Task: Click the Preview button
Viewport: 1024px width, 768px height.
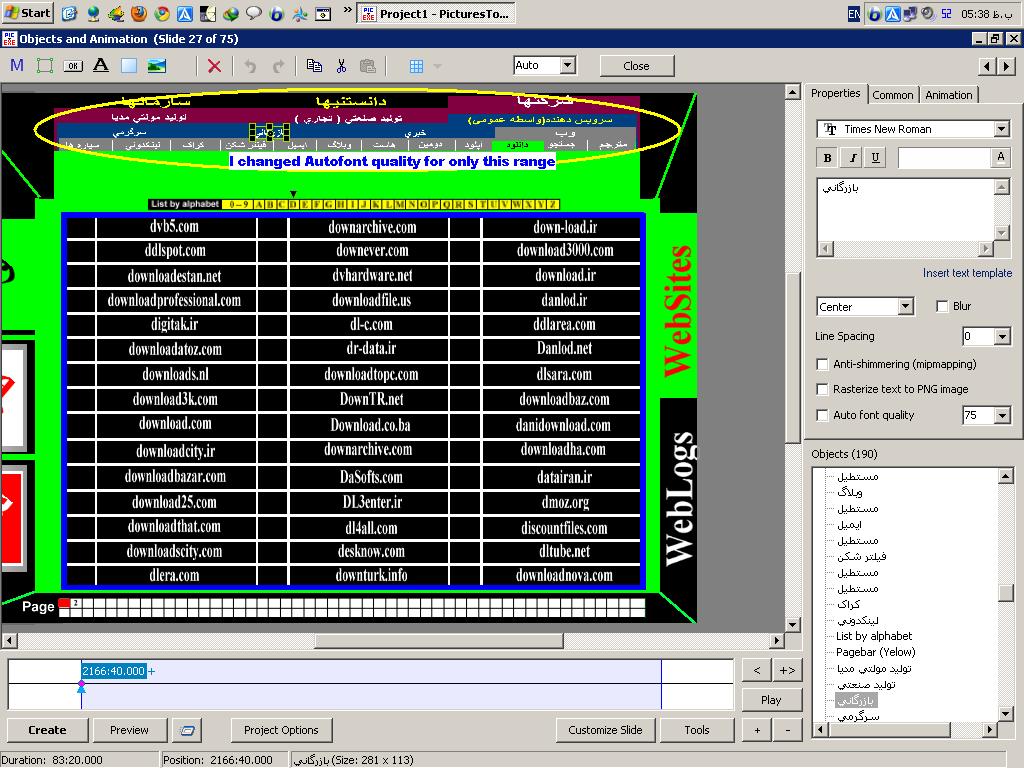Action: tap(129, 730)
